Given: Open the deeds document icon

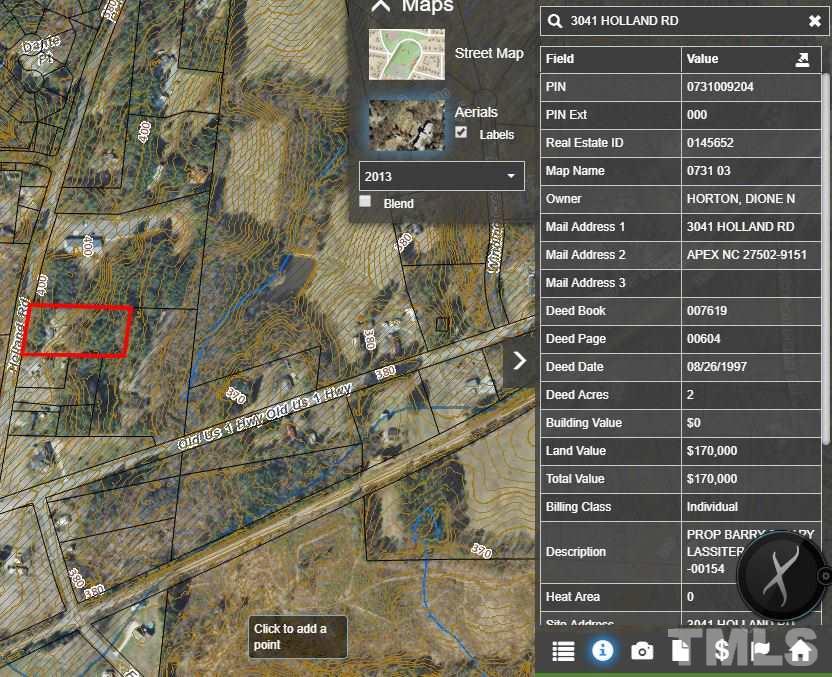Looking at the screenshot, I should pyautogui.click(x=680, y=650).
